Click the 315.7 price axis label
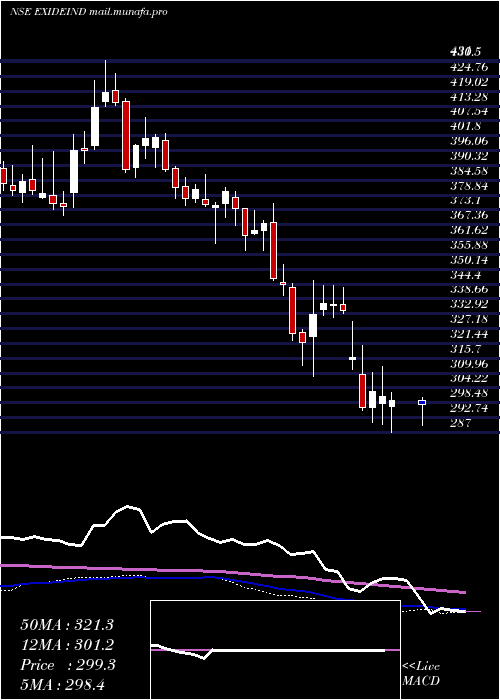The height and width of the screenshot is (700, 500). click(x=465, y=349)
